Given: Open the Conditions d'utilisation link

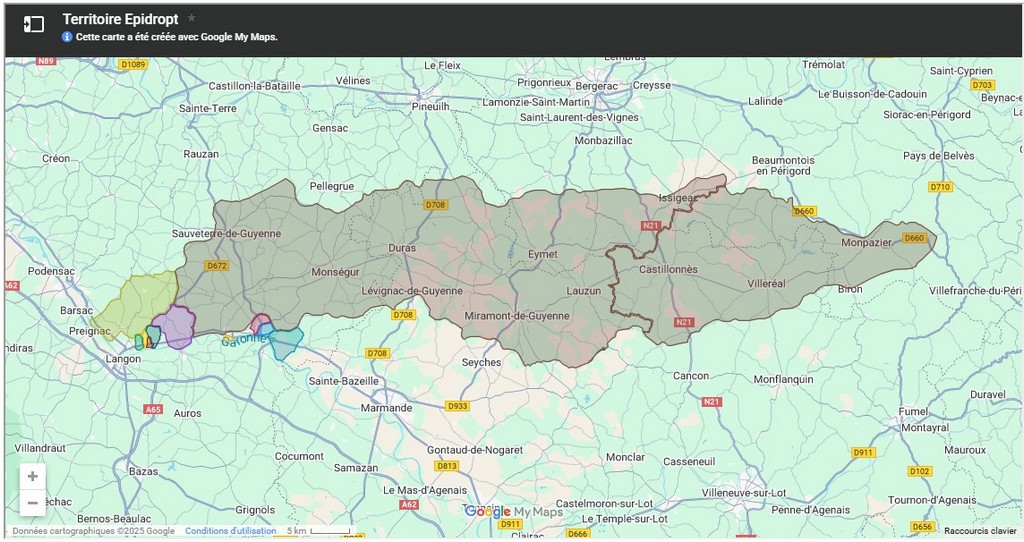Looking at the screenshot, I should coord(230,531).
